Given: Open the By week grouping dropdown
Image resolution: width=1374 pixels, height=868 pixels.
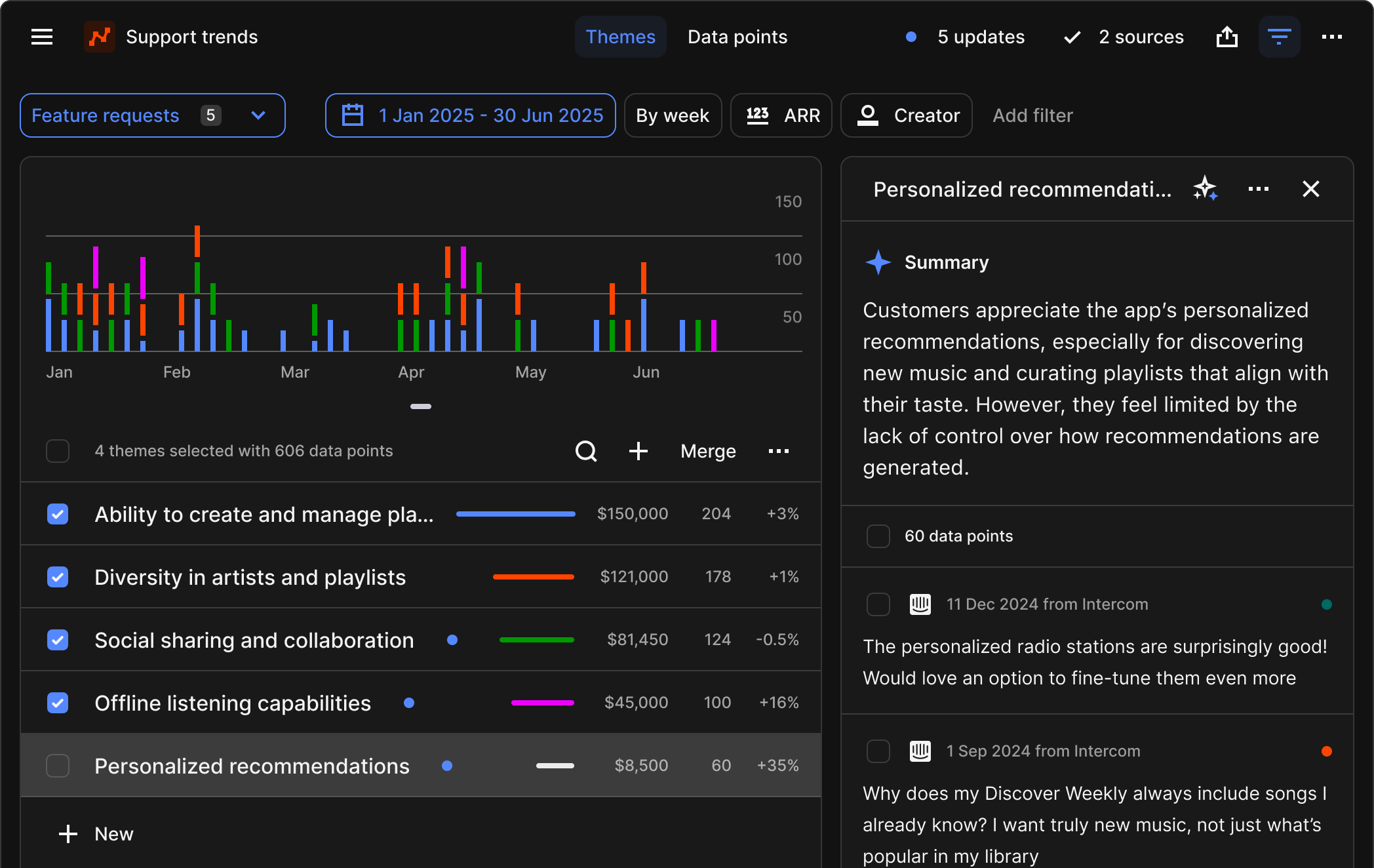Looking at the screenshot, I should (672, 115).
